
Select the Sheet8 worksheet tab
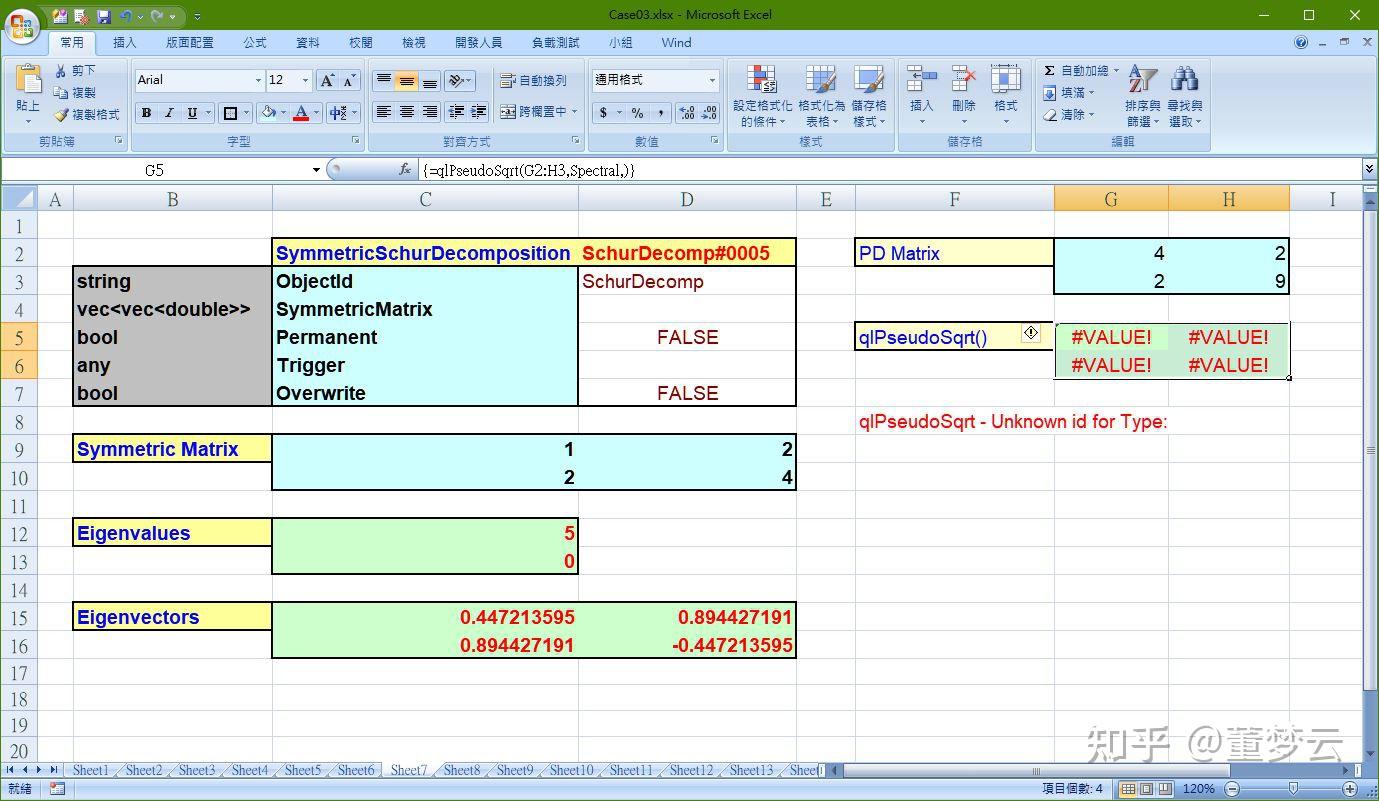click(x=461, y=770)
